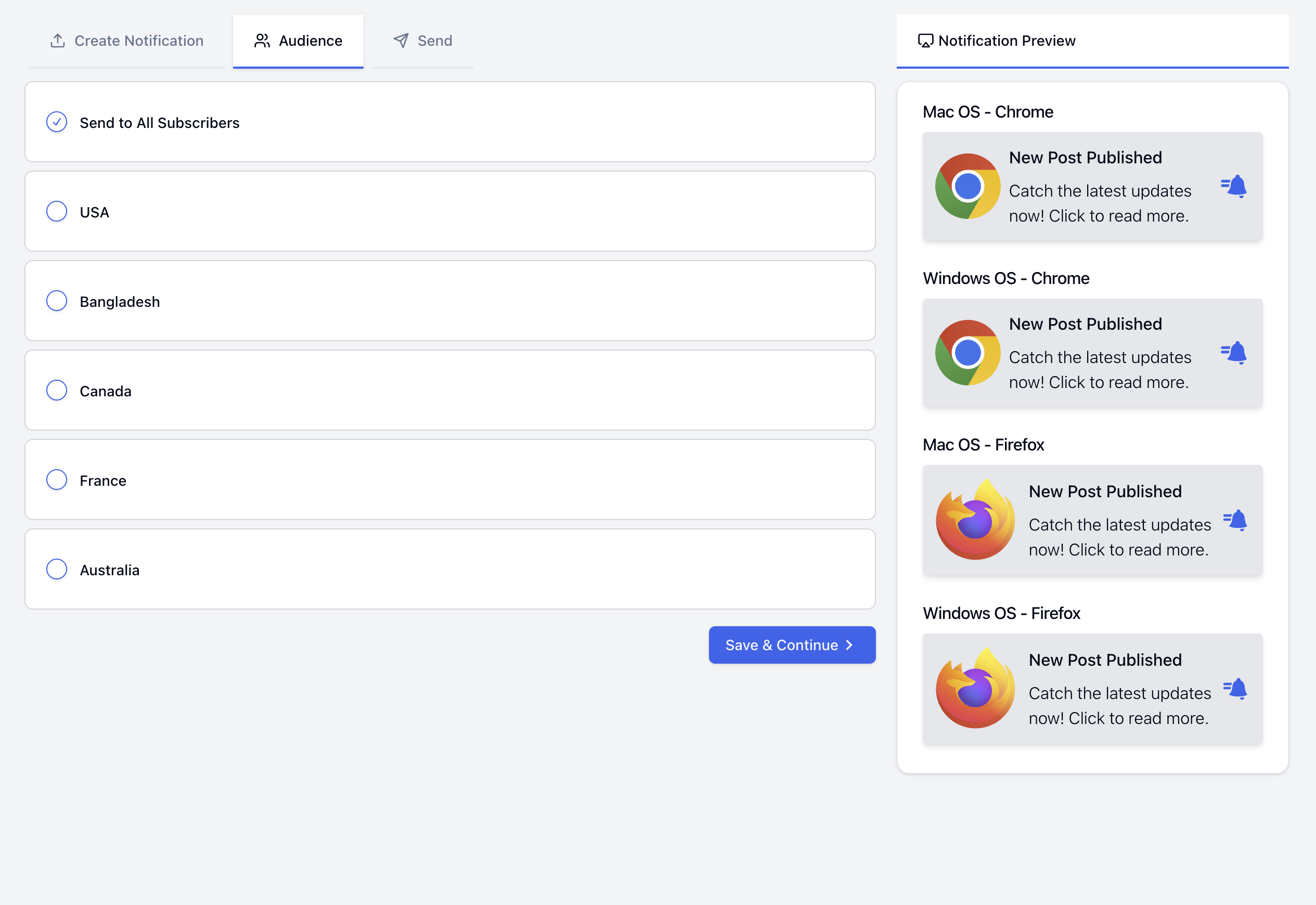Click the Firefox logo in Mac OS Firefox preview
Viewport: 1316px width, 905px height.
coord(976,520)
